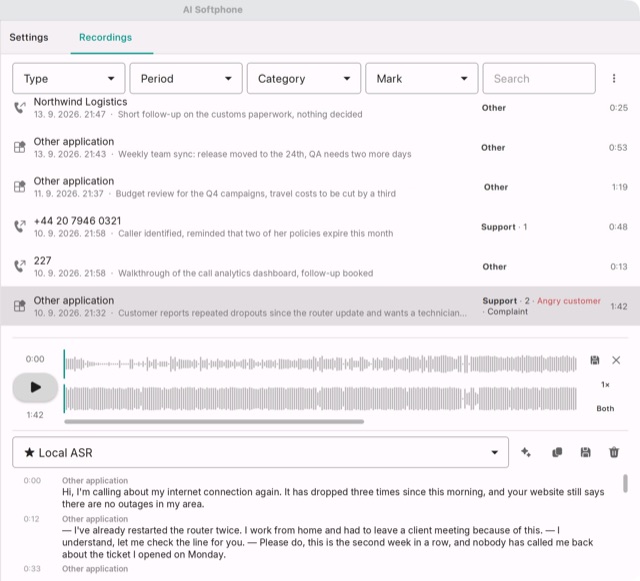This screenshot has height=581, width=640.
Task: Click the application icon for the weekly team sync recording
Action: (x=20, y=147)
